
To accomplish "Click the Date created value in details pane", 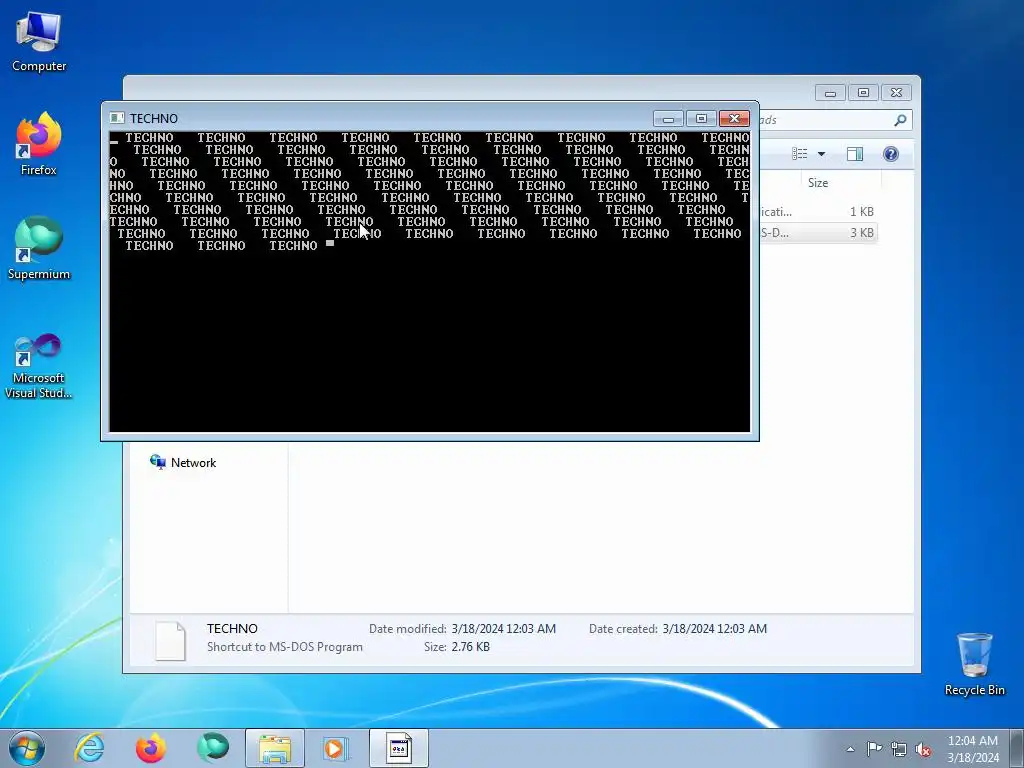I will [x=714, y=629].
